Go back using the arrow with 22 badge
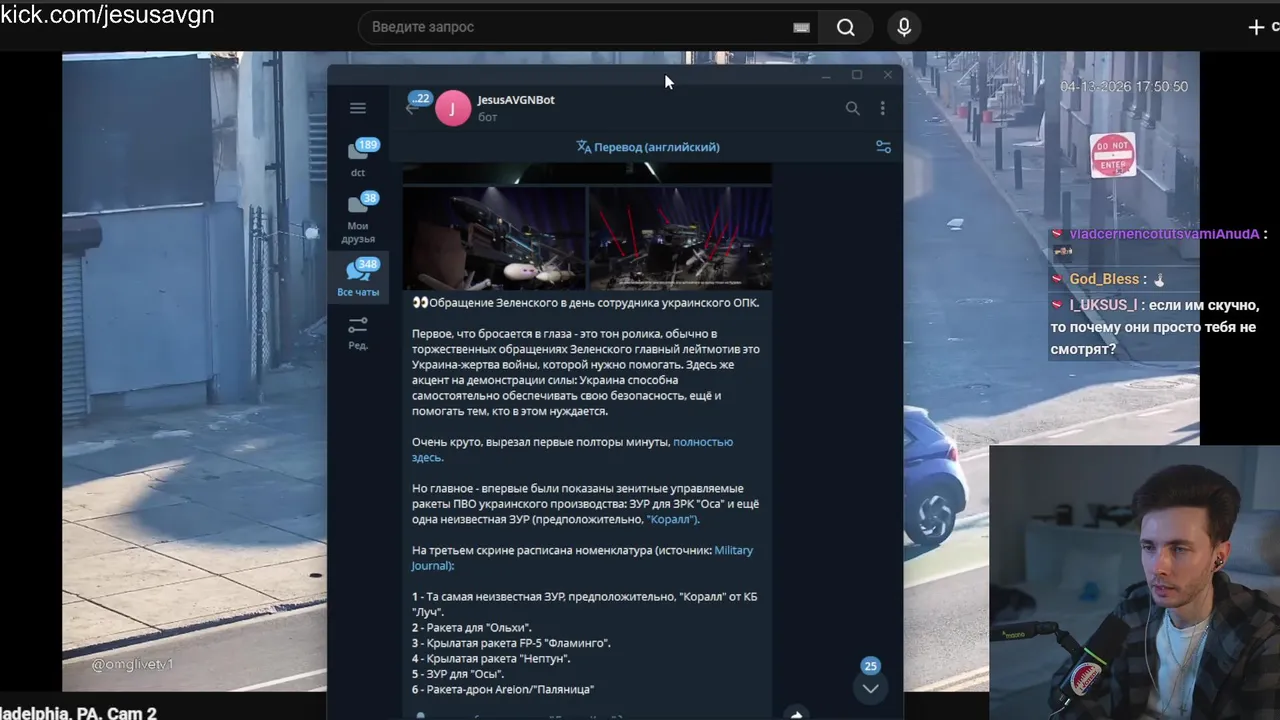1280x720 pixels. 412,108
